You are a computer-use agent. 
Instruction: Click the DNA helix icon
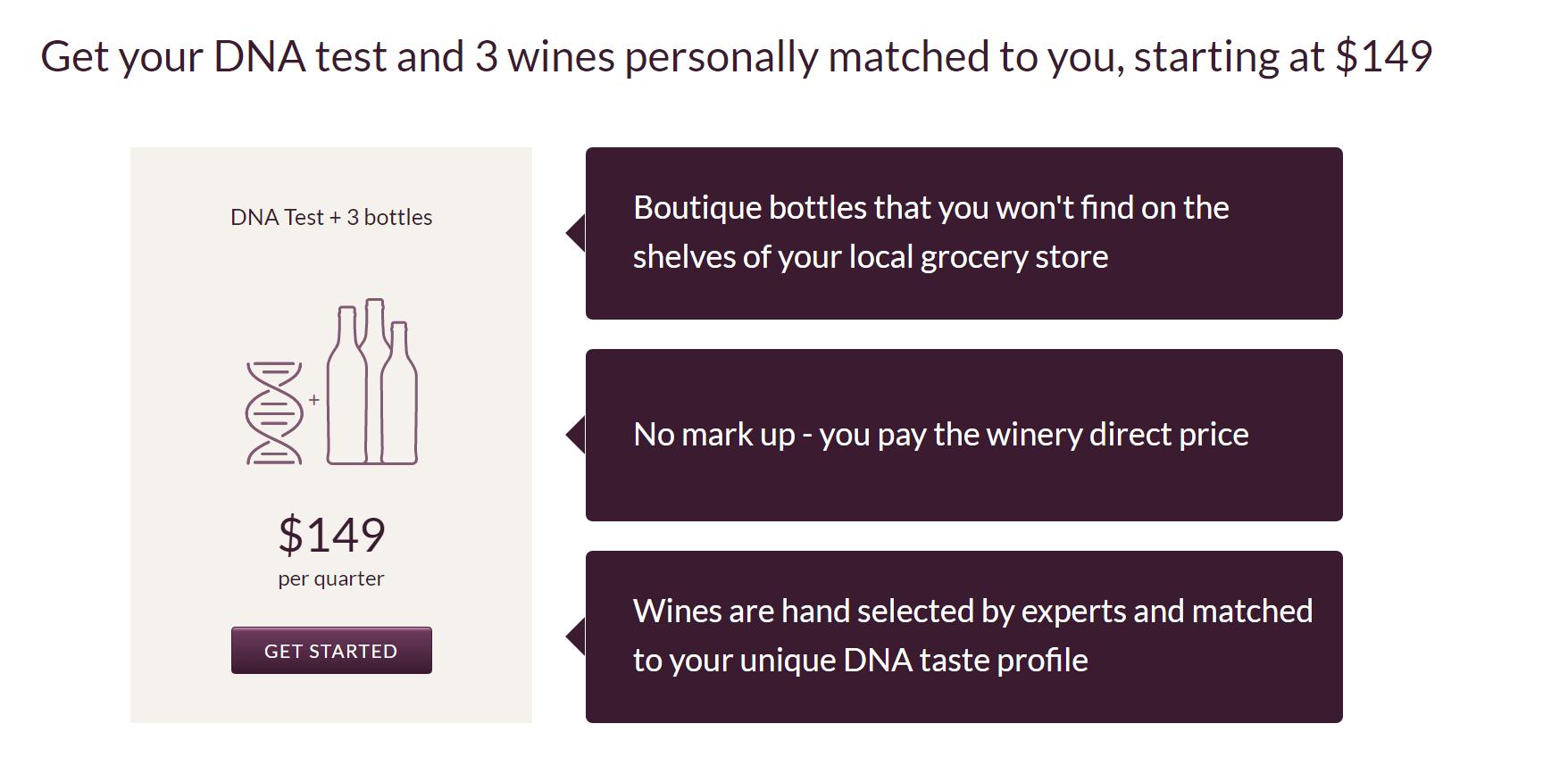point(273,413)
